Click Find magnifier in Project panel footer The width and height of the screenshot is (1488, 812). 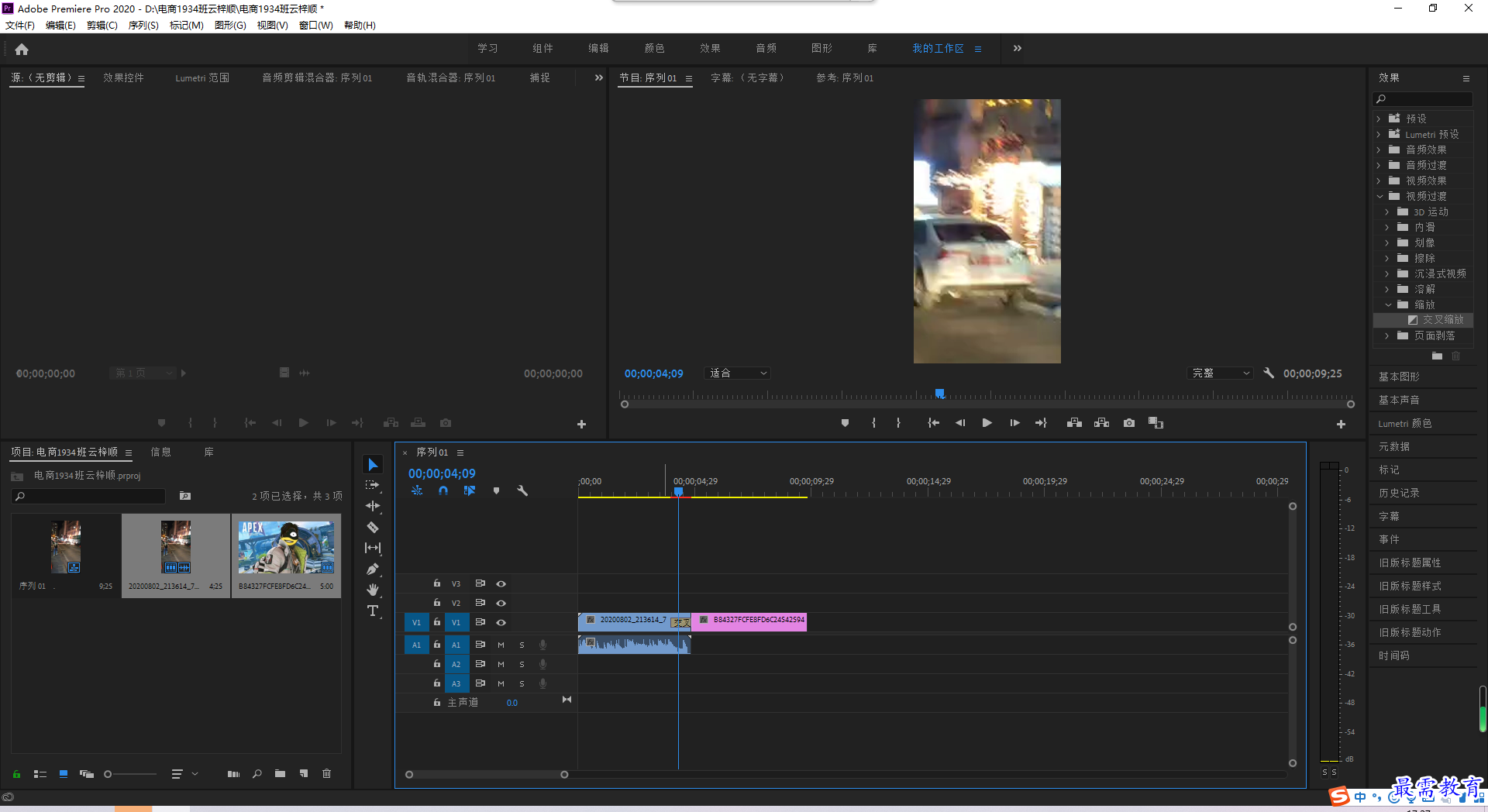(x=257, y=773)
